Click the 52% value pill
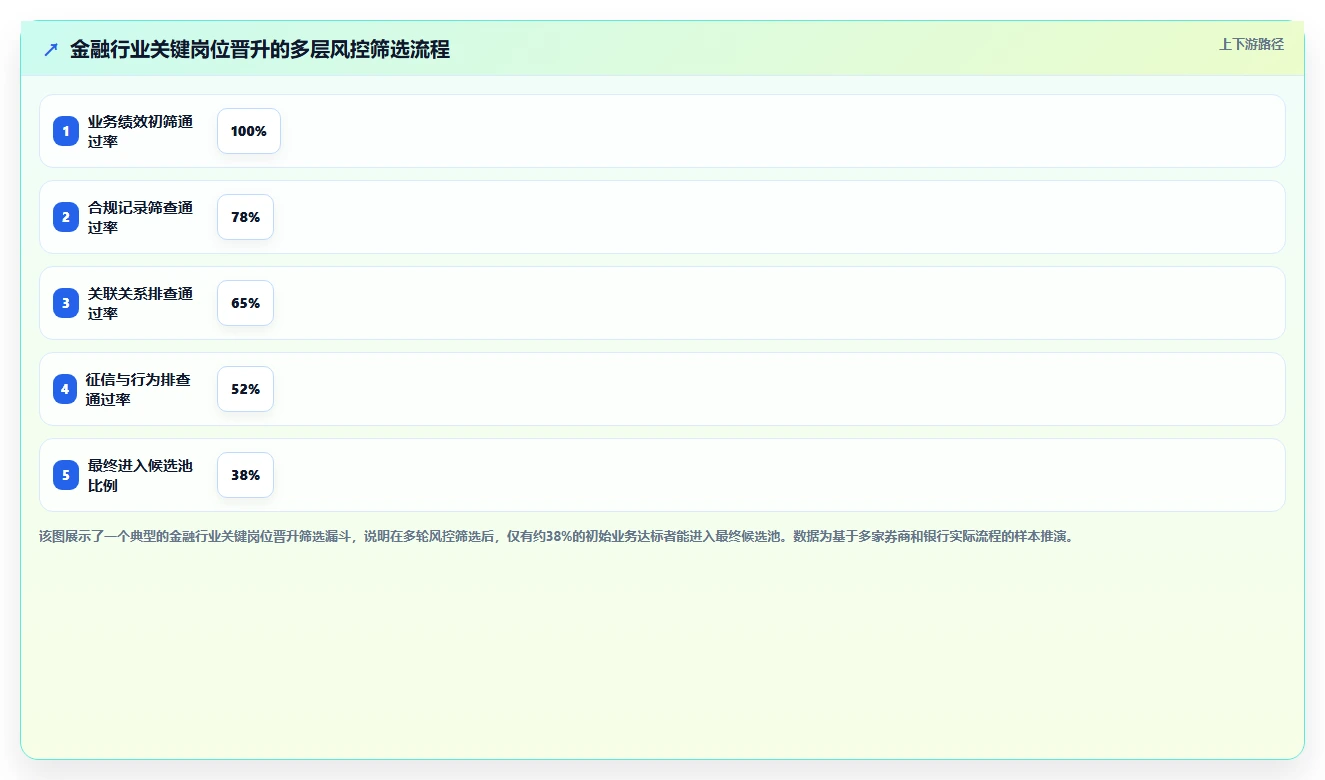The width and height of the screenshot is (1325, 780). coord(245,389)
